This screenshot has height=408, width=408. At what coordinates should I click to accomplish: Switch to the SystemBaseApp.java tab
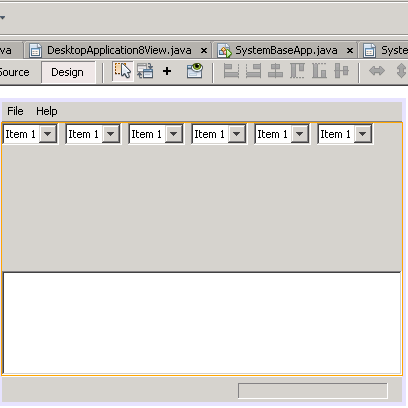286,50
